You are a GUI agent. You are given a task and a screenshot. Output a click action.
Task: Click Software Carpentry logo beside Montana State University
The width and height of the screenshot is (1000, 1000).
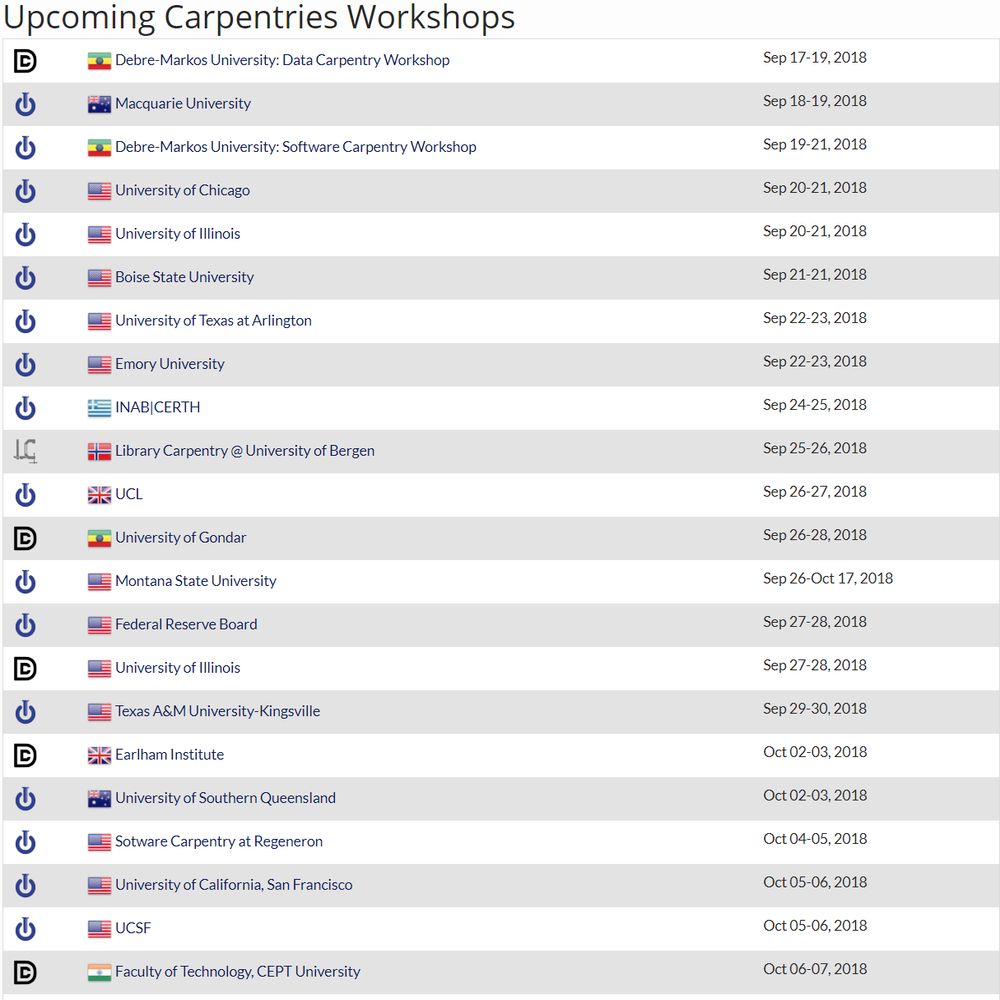pos(25,582)
